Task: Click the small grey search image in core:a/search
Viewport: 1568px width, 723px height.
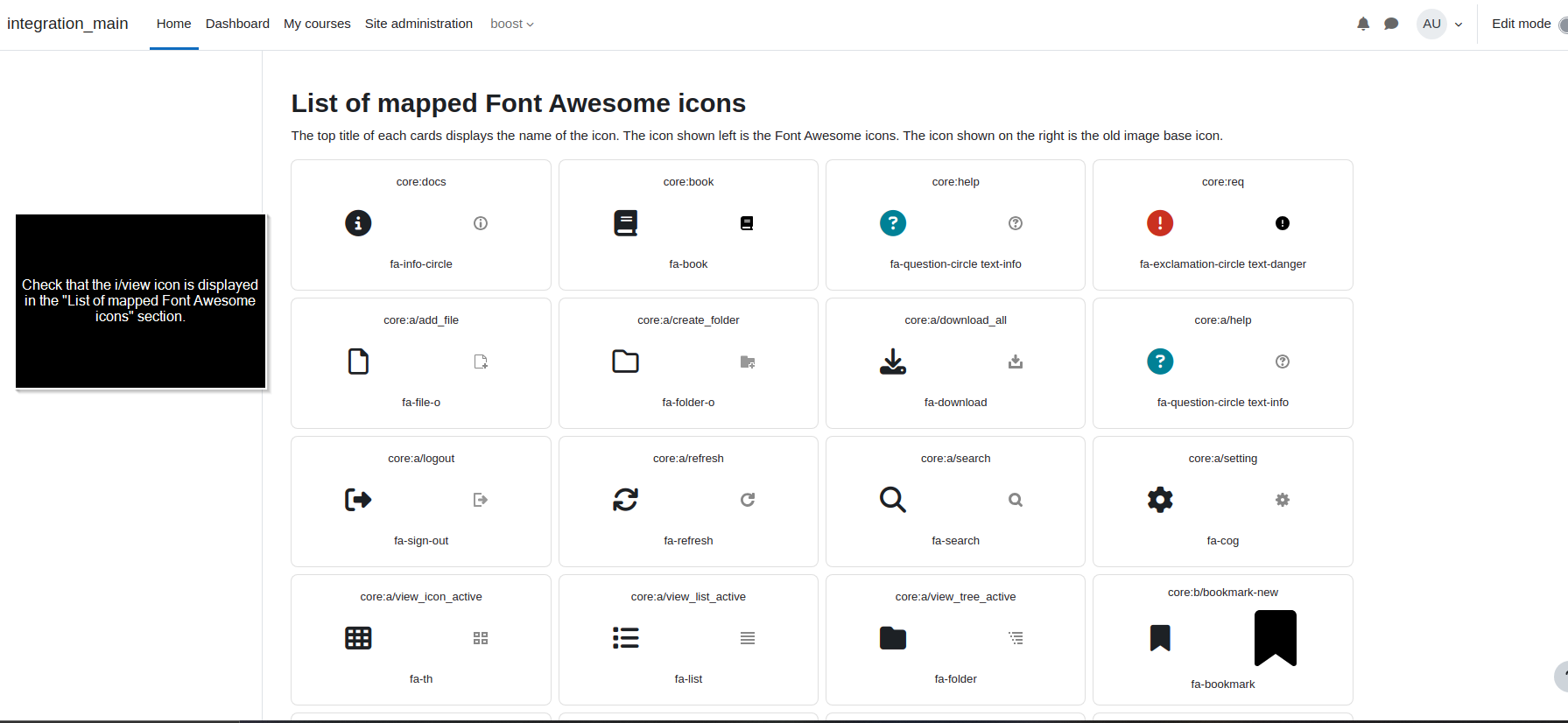Action: (x=1016, y=500)
